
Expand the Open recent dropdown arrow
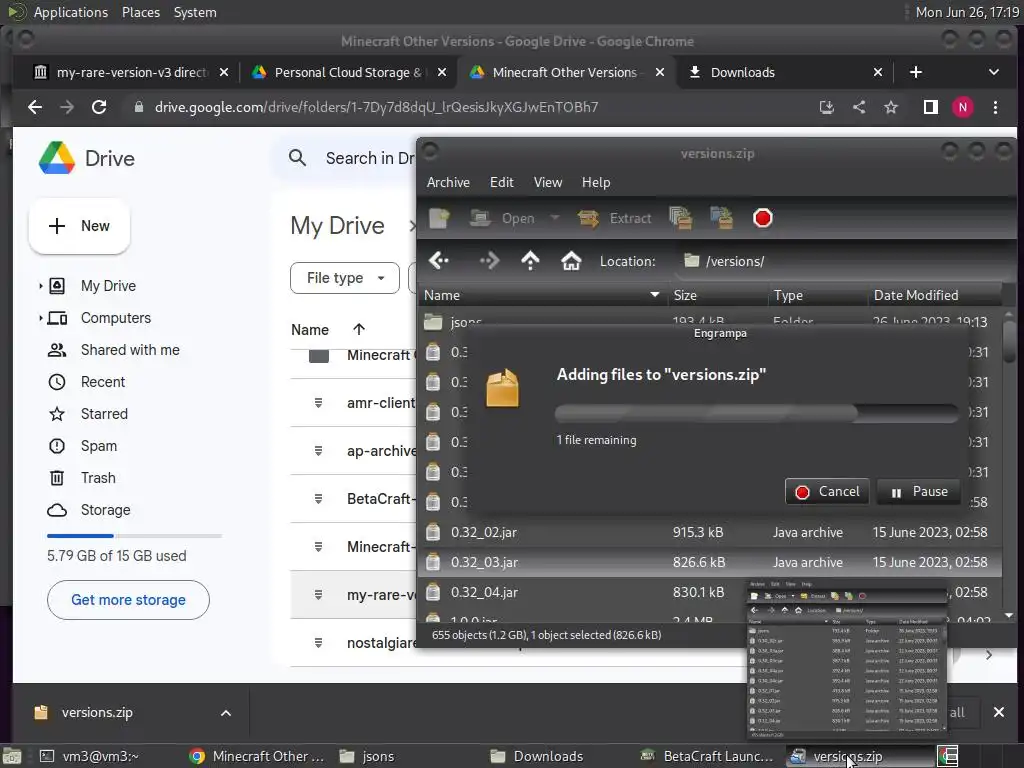554,217
